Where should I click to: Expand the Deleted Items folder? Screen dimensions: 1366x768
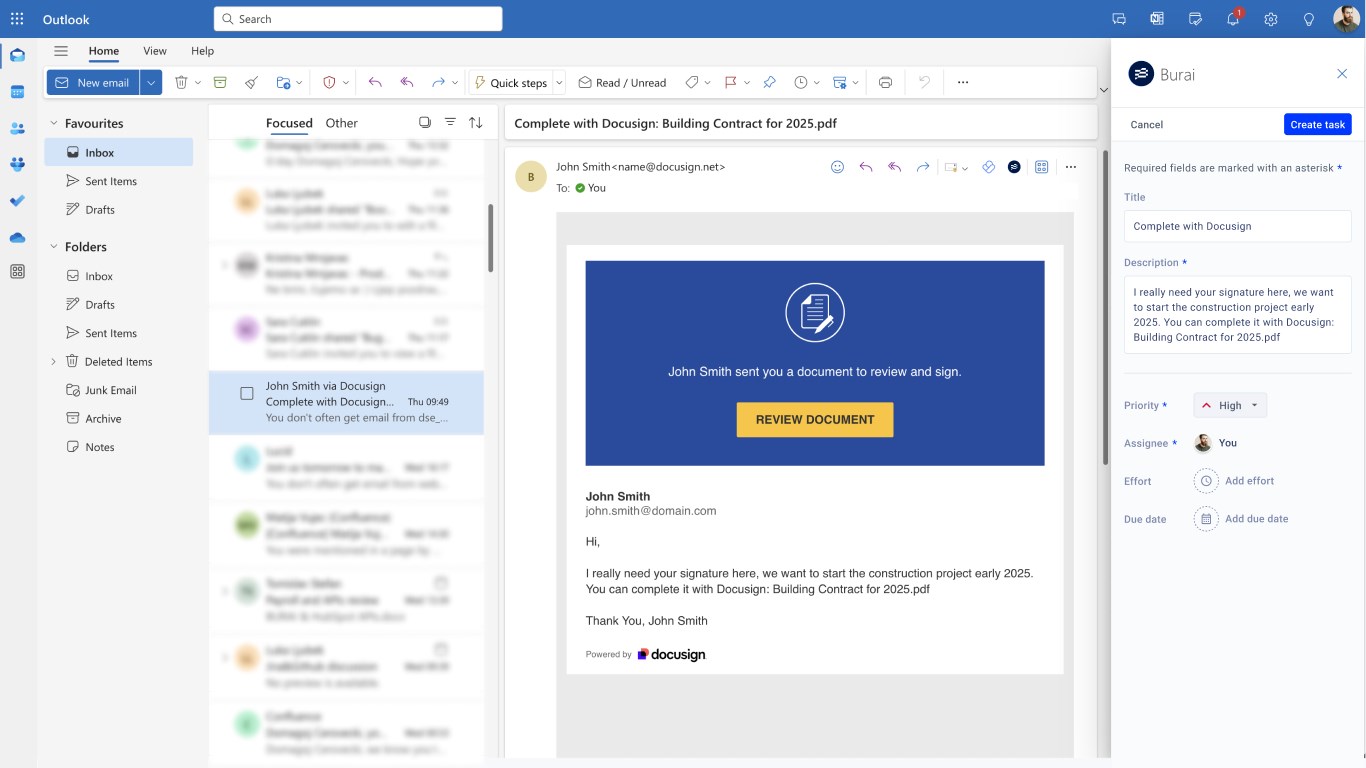tap(54, 362)
